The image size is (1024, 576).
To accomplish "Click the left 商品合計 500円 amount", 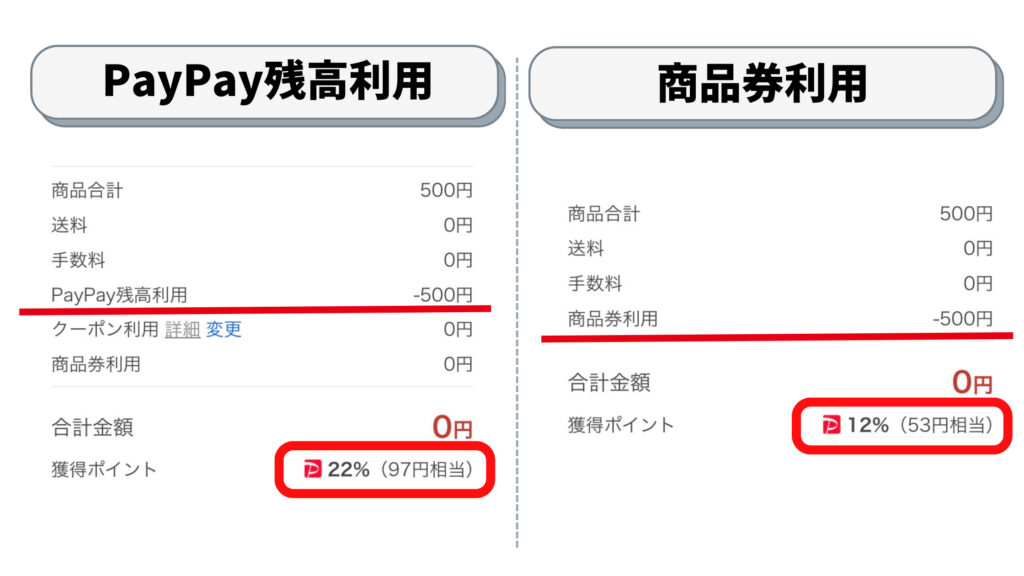I will click(x=446, y=190).
